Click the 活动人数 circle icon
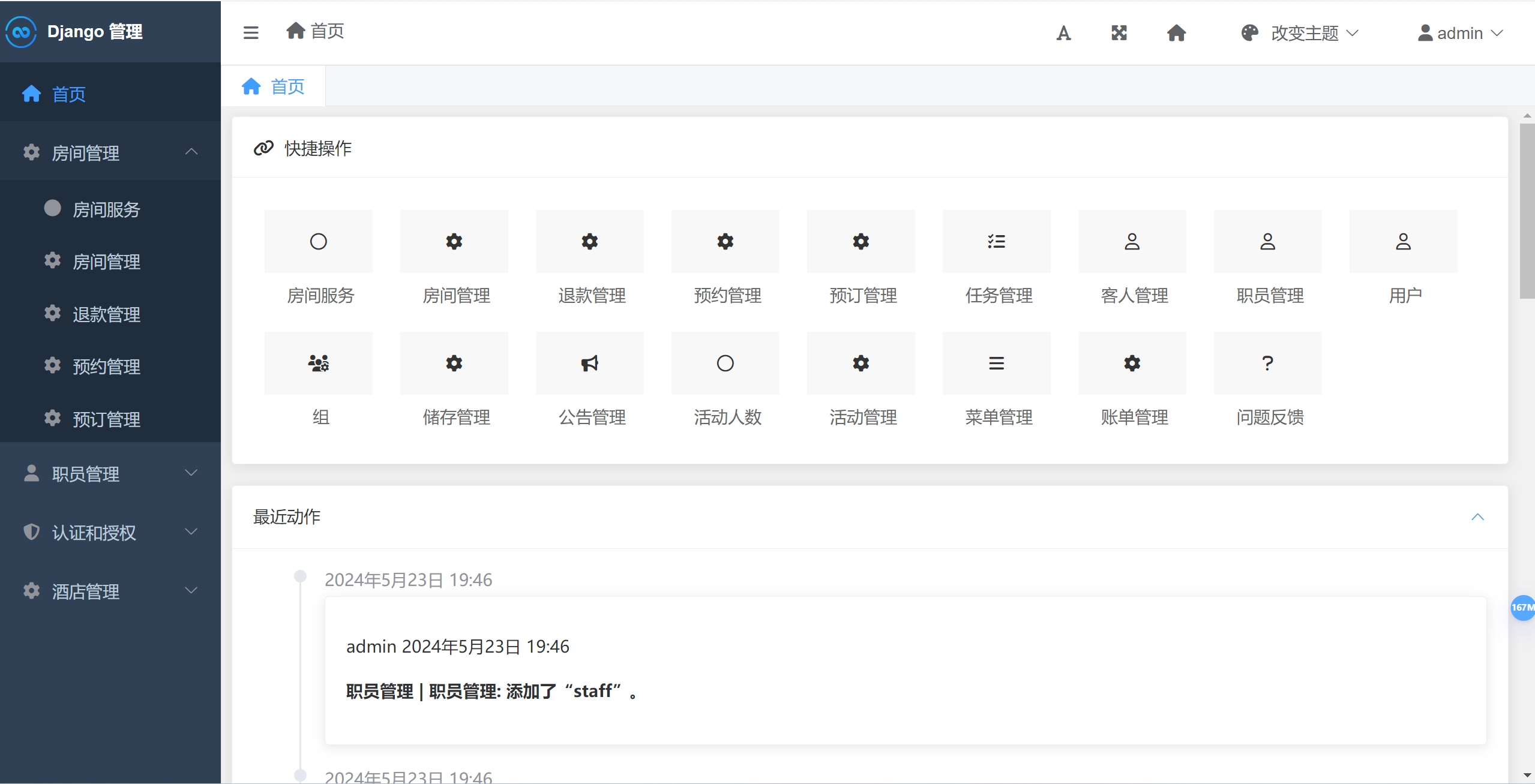The width and height of the screenshot is (1535, 784). (x=725, y=364)
